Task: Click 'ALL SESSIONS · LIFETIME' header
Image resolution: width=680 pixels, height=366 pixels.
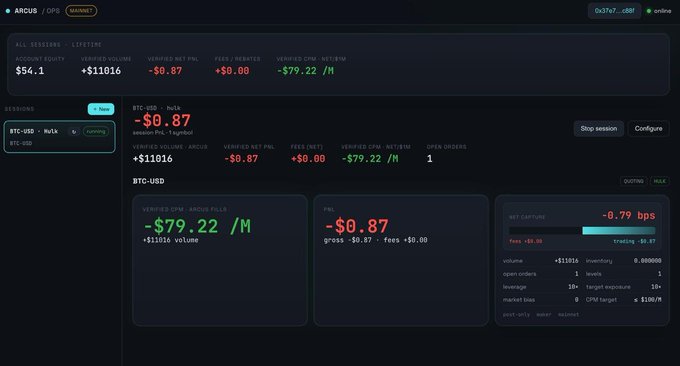Action: [x=59, y=45]
